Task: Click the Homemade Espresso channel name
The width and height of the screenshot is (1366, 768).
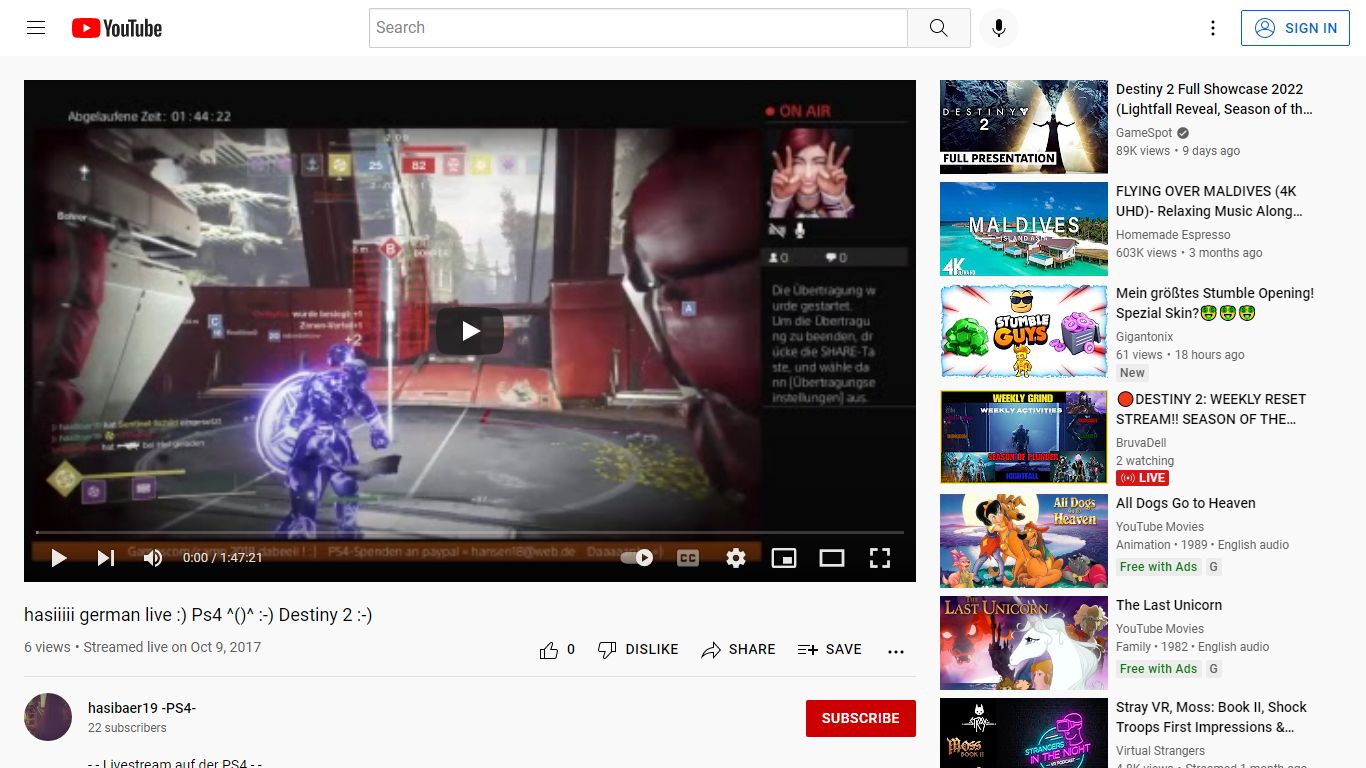Action: point(1173,235)
